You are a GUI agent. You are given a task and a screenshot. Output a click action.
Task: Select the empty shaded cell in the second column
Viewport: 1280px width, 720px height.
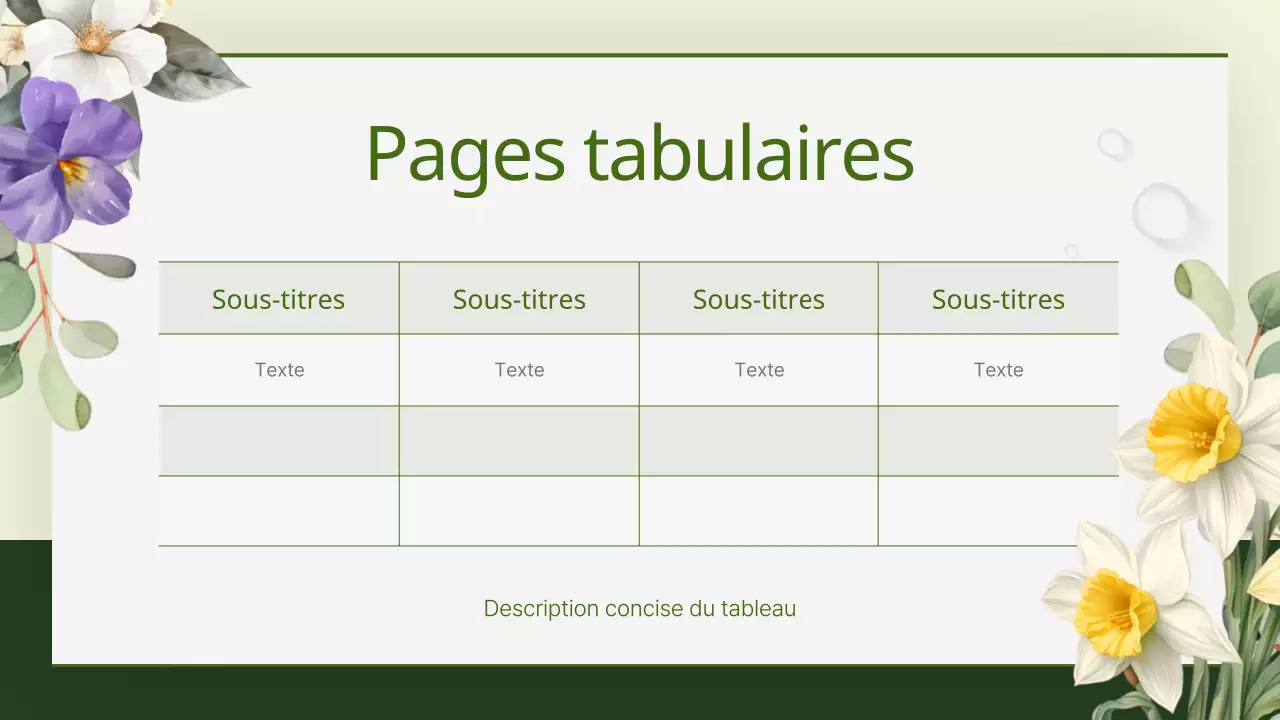click(x=519, y=440)
